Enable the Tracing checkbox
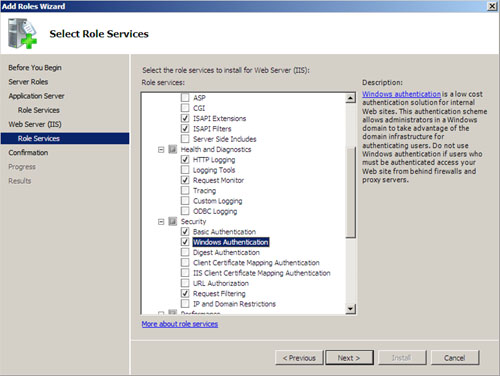 pyautogui.click(x=185, y=191)
